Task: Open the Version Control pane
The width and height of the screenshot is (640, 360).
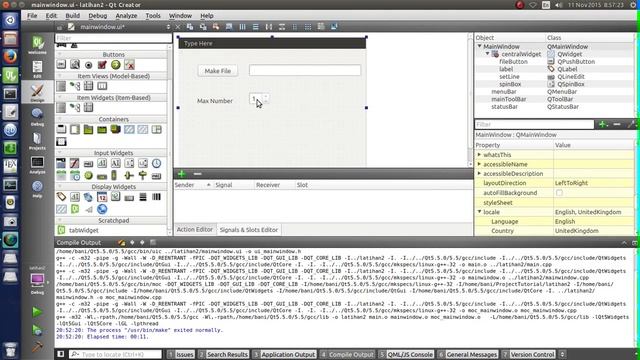Action: [x=528, y=354]
